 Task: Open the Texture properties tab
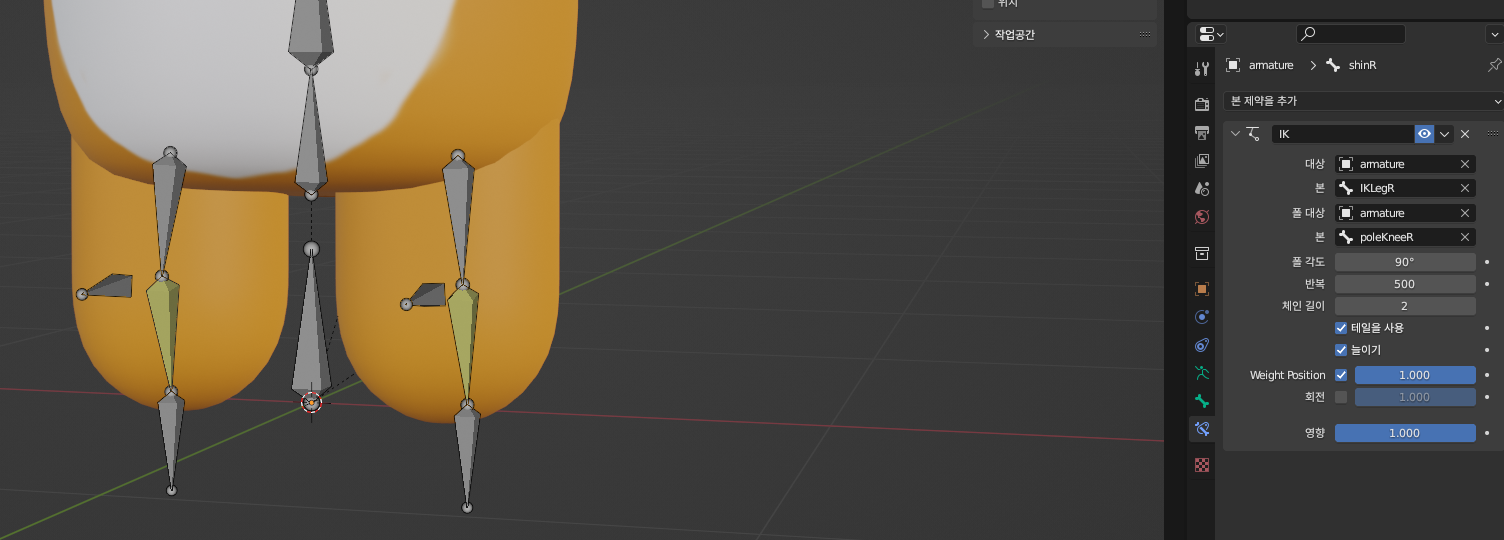(x=1202, y=465)
